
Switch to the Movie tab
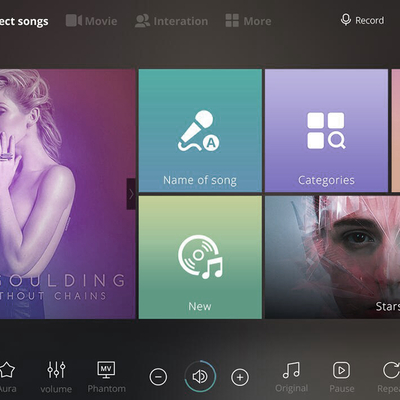click(x=91, y=21)
